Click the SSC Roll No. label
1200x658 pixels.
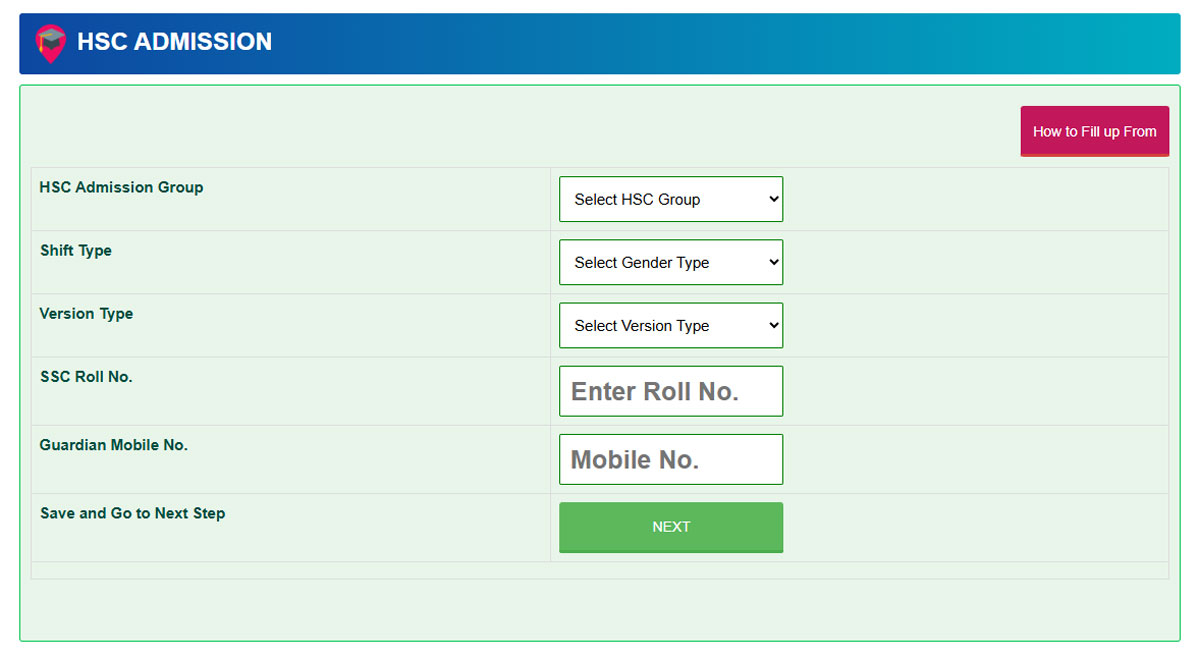[x=86, y=377]
